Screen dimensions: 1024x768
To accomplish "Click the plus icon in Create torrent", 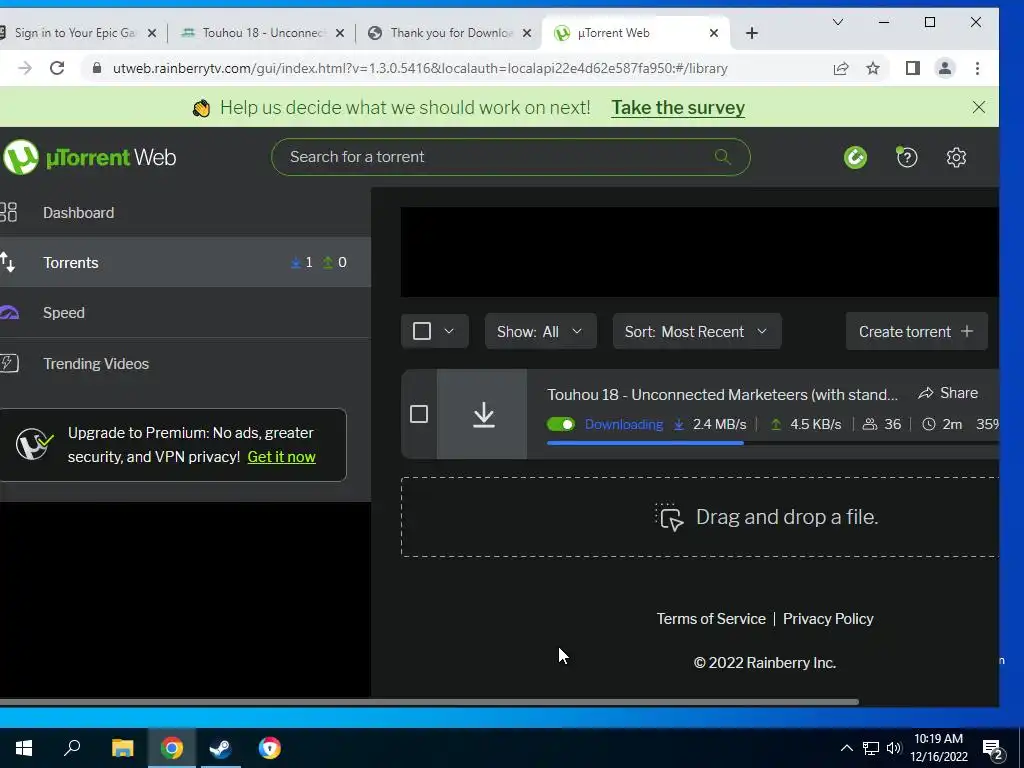I will click(x=967, y=331).
